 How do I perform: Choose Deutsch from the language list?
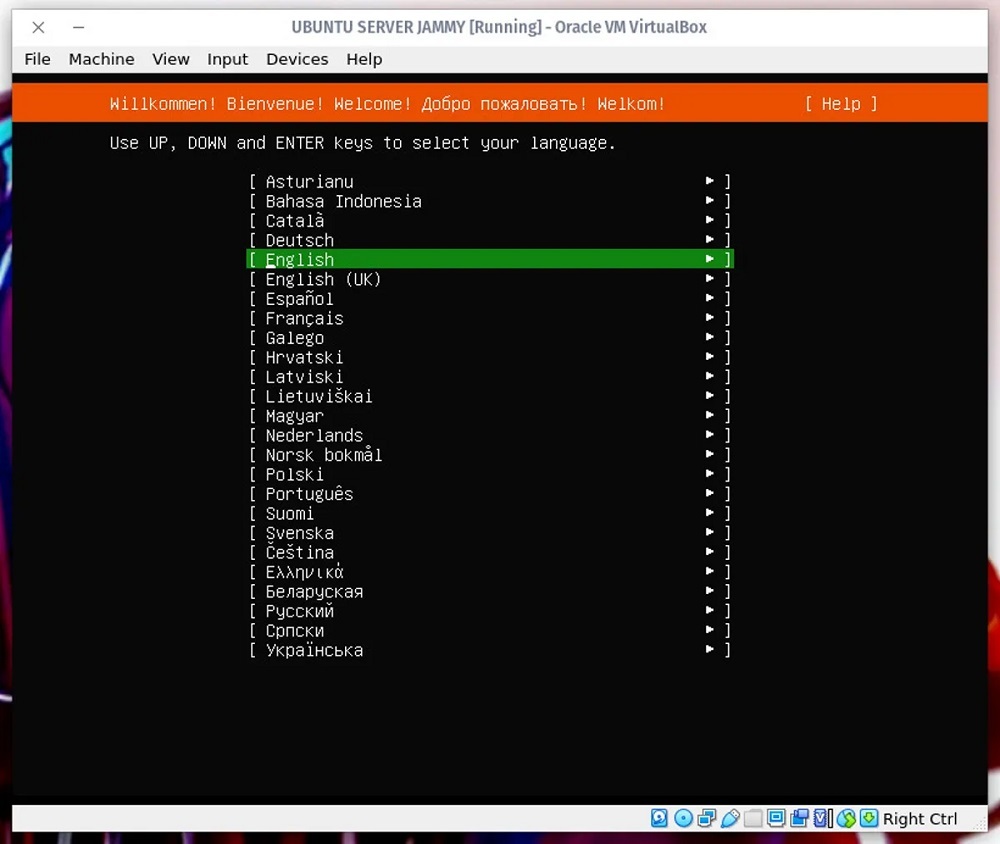pos(490,240)
